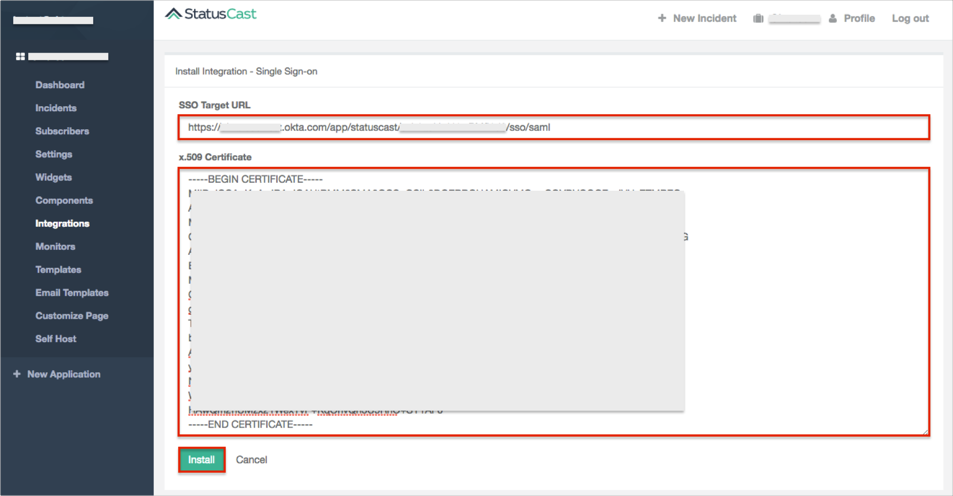The width and height of the screenshot is (953, 496).
Task: Cancel the integration install
Action: [x=251, y=460]
